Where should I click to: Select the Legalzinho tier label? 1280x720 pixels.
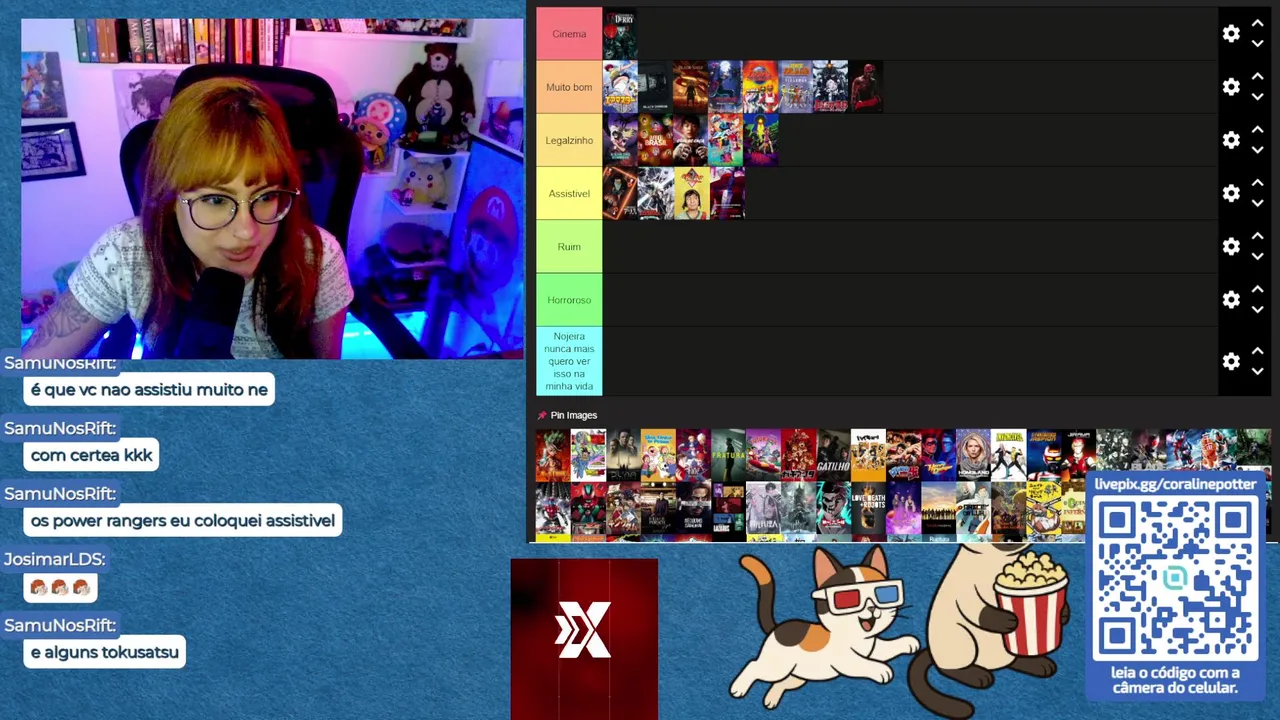569,140
